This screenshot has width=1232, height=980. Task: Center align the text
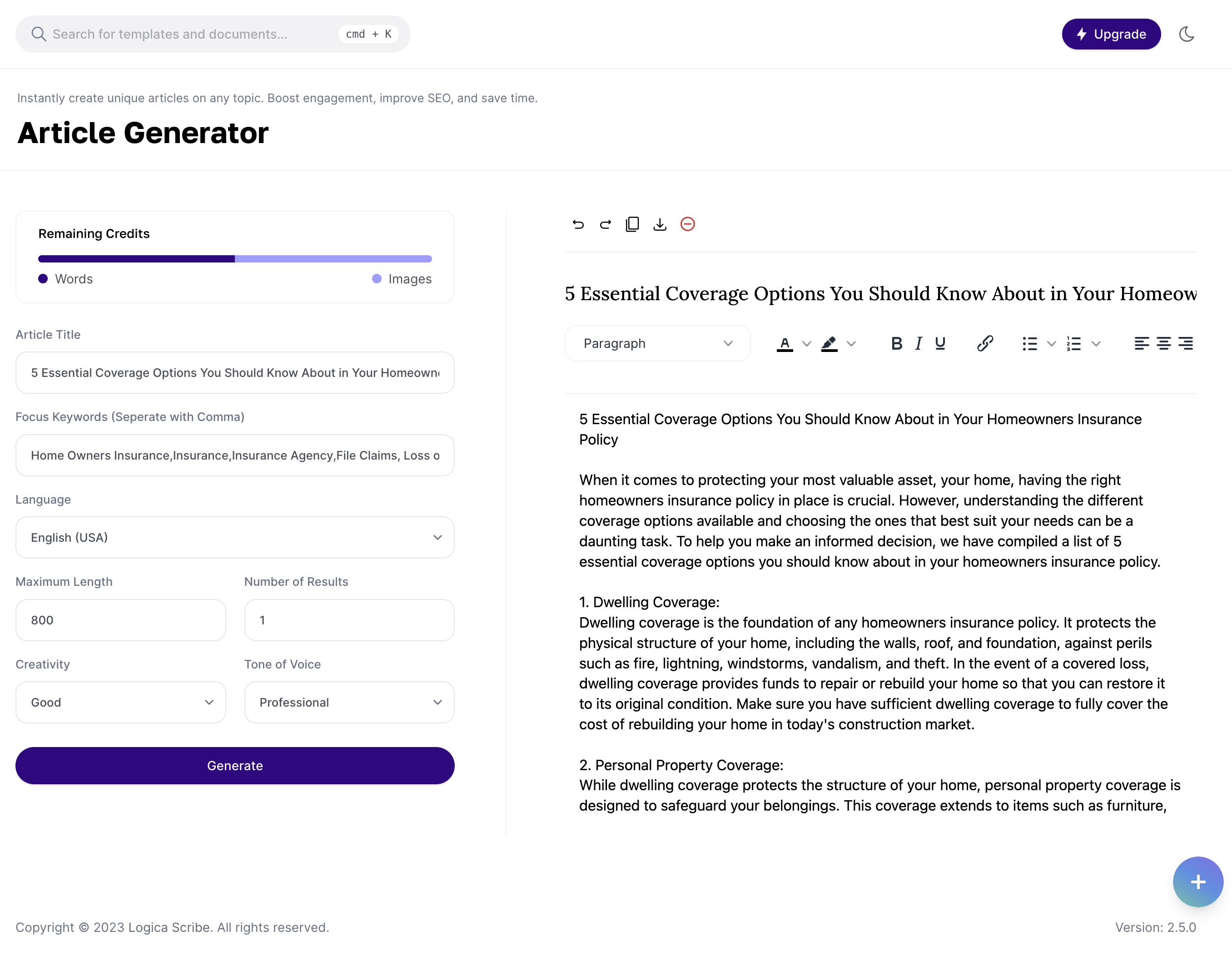(1163, 343)
